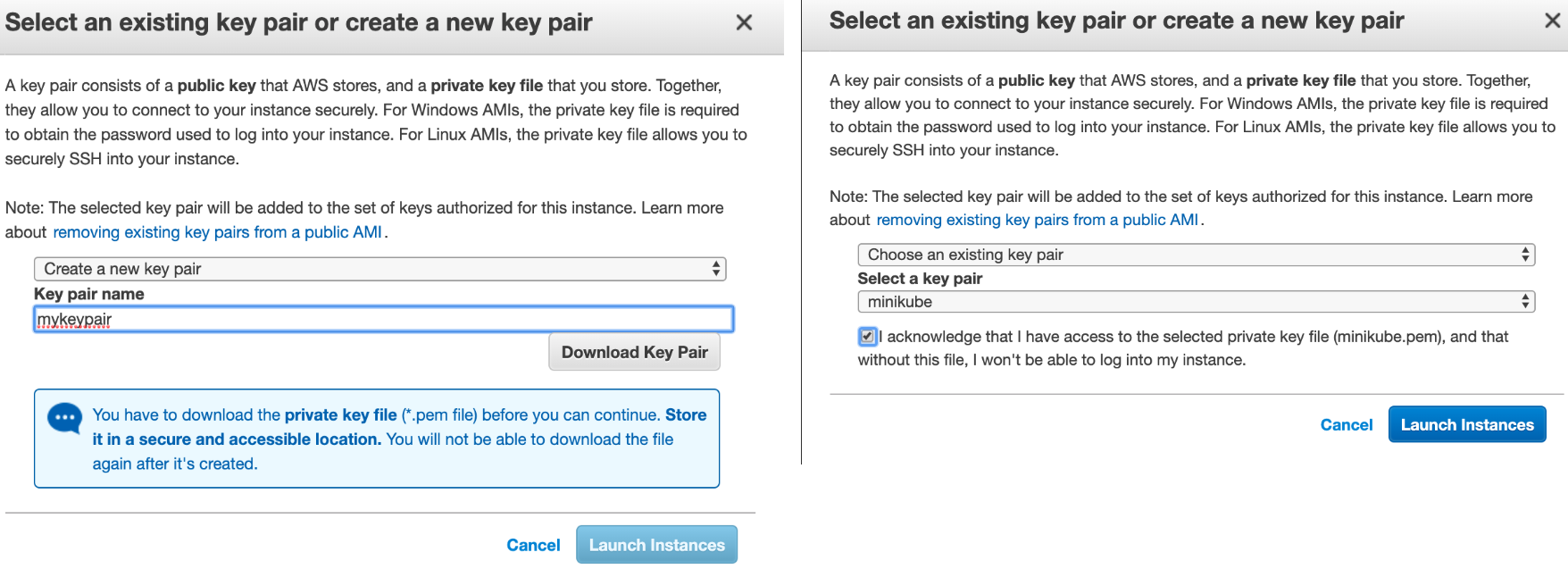Toggle the private key acknowledgement checkbox
1568x569 pixels.
pyautogui.click(x=867, y=337)
